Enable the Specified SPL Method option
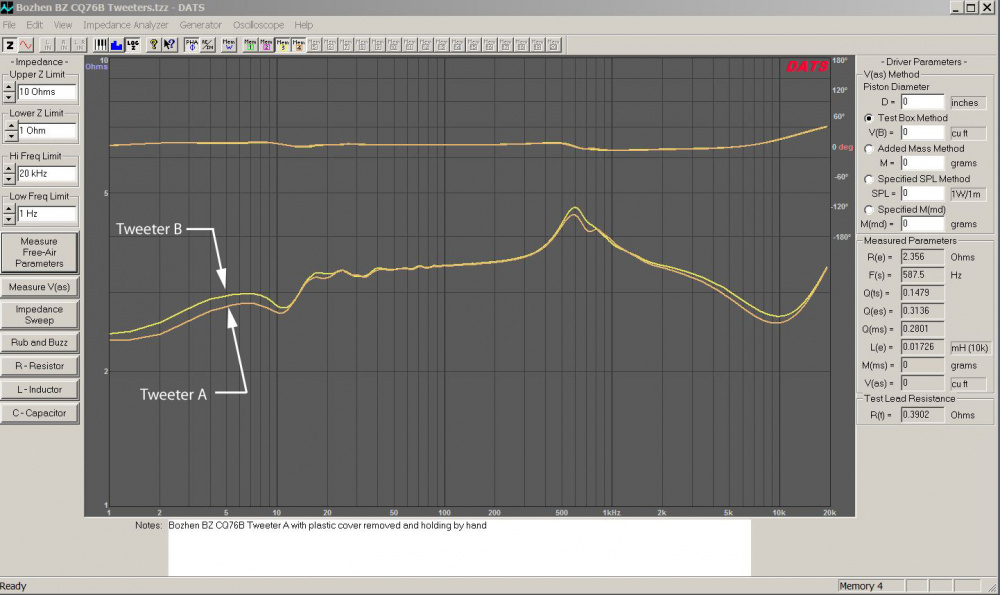Screen dimensions: 1000x595 [x=869, y=179]
